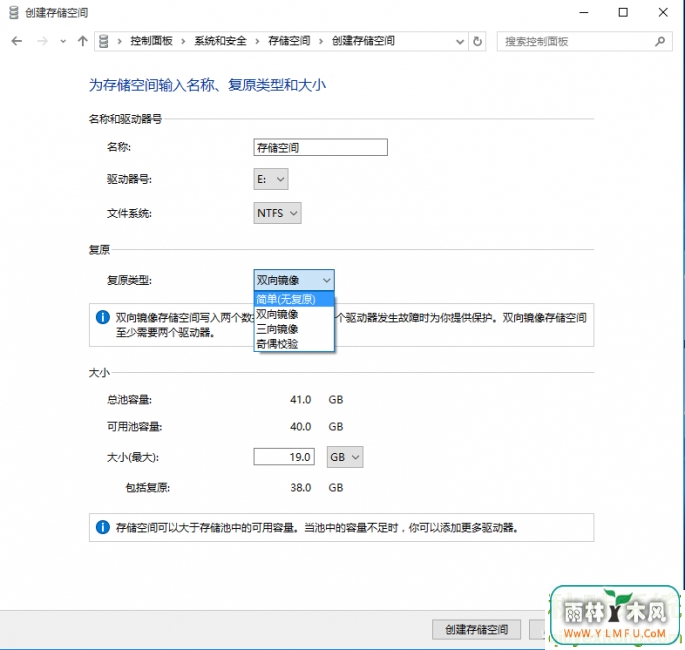Viewport: 685px width, 650px height.
Task: Open the 驱动器号 E: dropdown
Action: 271,179
